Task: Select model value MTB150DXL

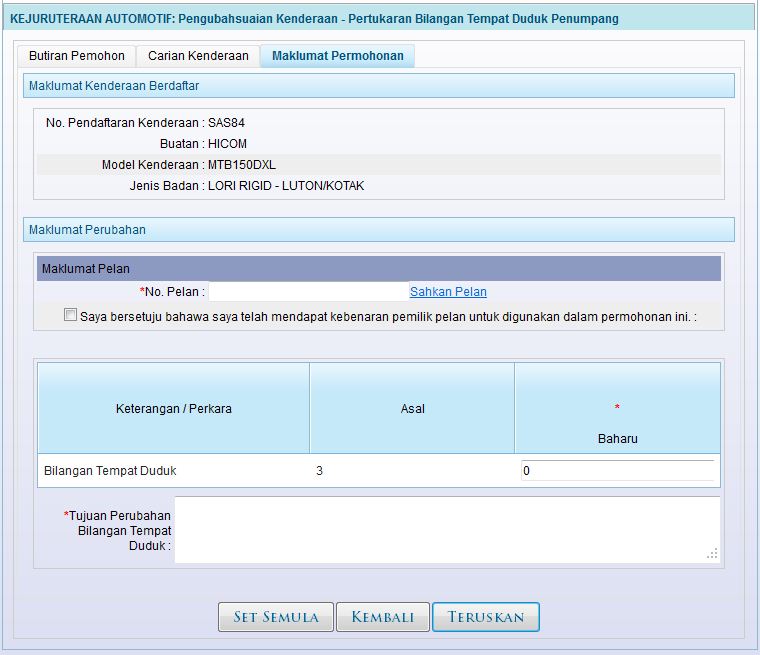Action: tap(242, 165)
